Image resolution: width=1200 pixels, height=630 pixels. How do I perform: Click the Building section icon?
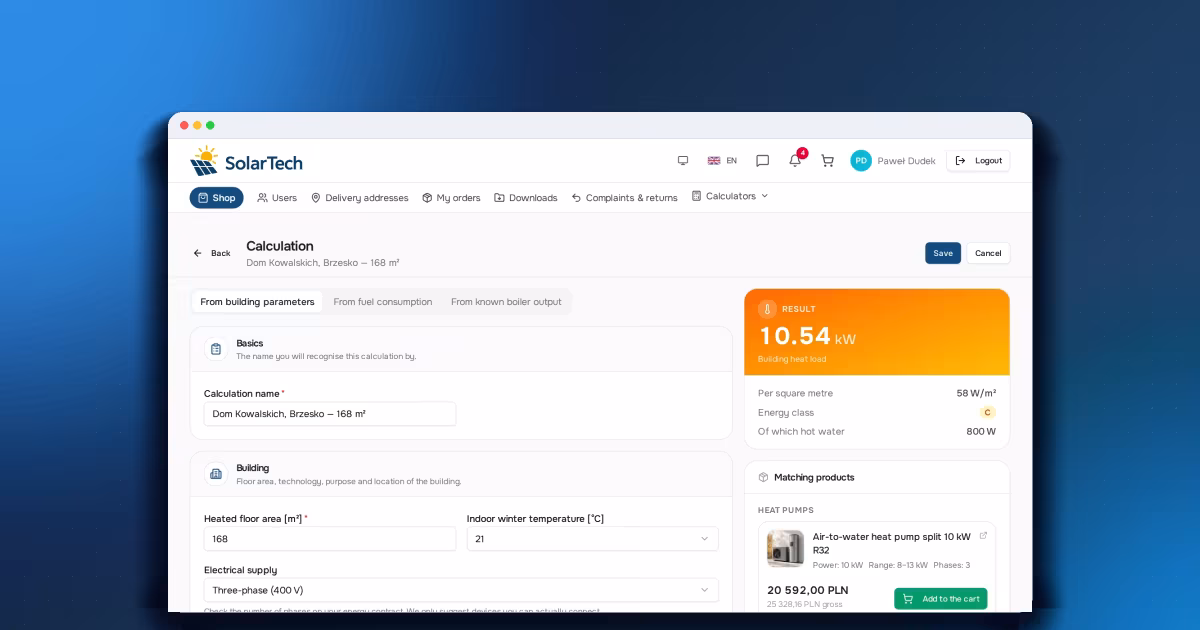pyautogui.click(x=216, y=474)
